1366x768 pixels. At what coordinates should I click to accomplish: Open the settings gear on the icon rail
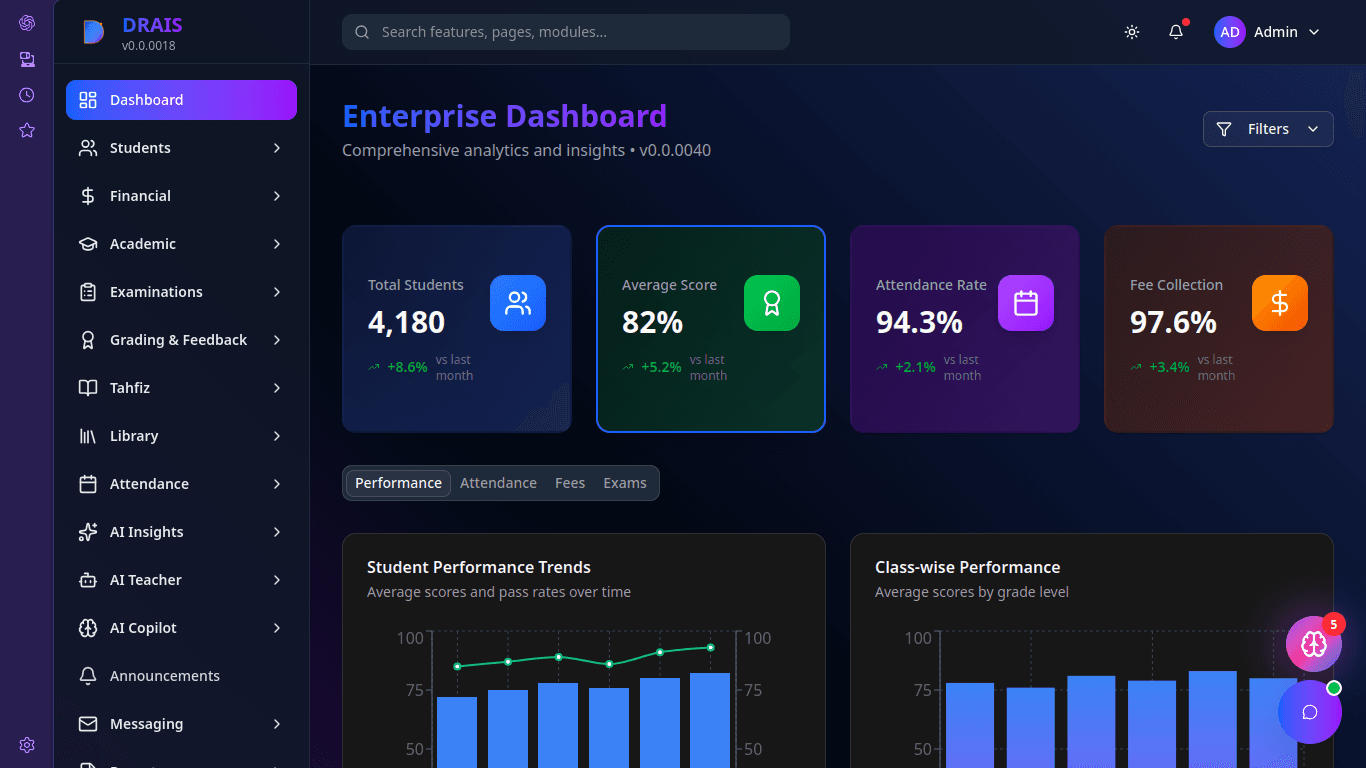tap(26, 744)
